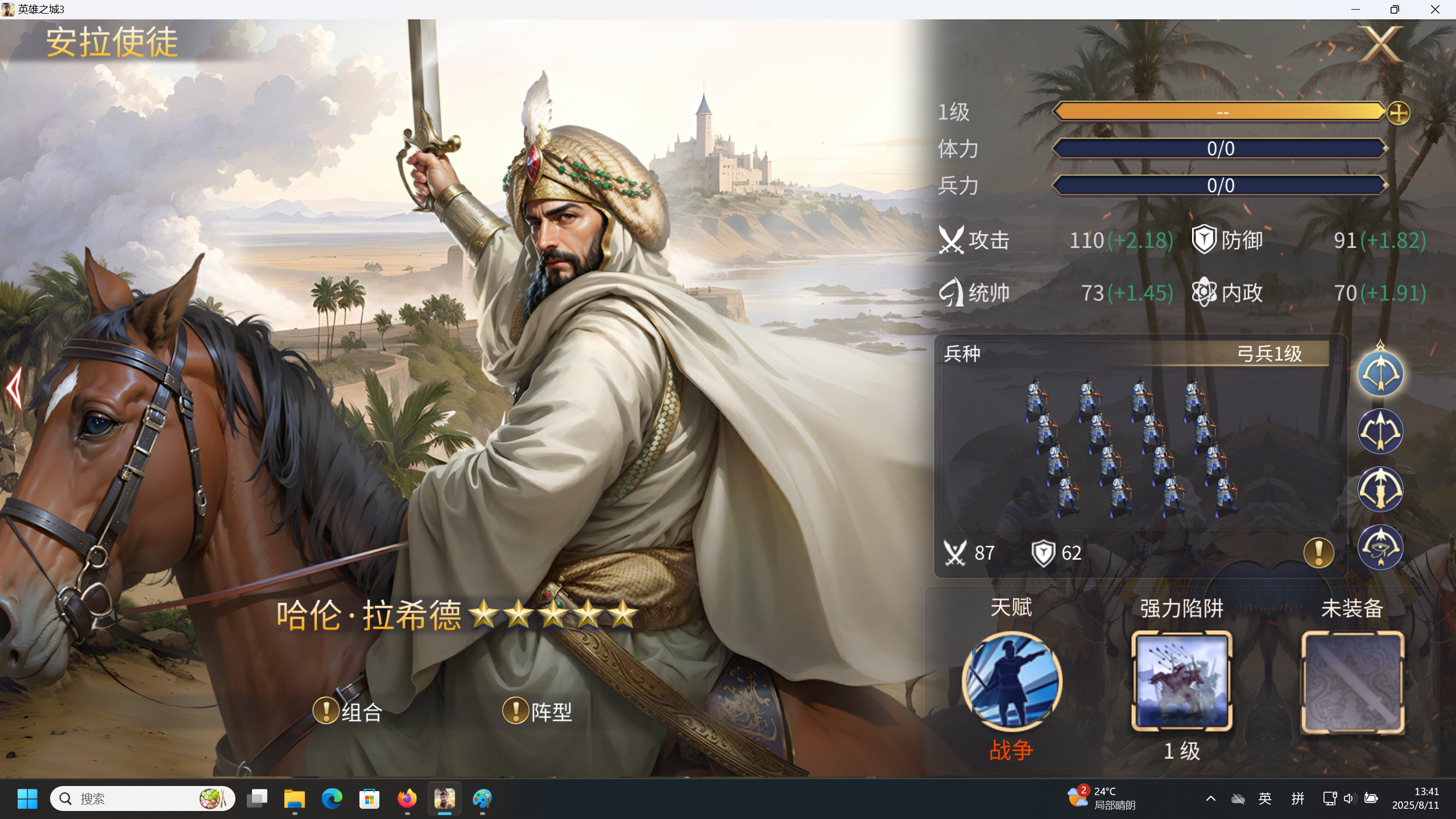Select the second archer troop tier icon
The image size is (1456, 819).
coord(1380,431)
